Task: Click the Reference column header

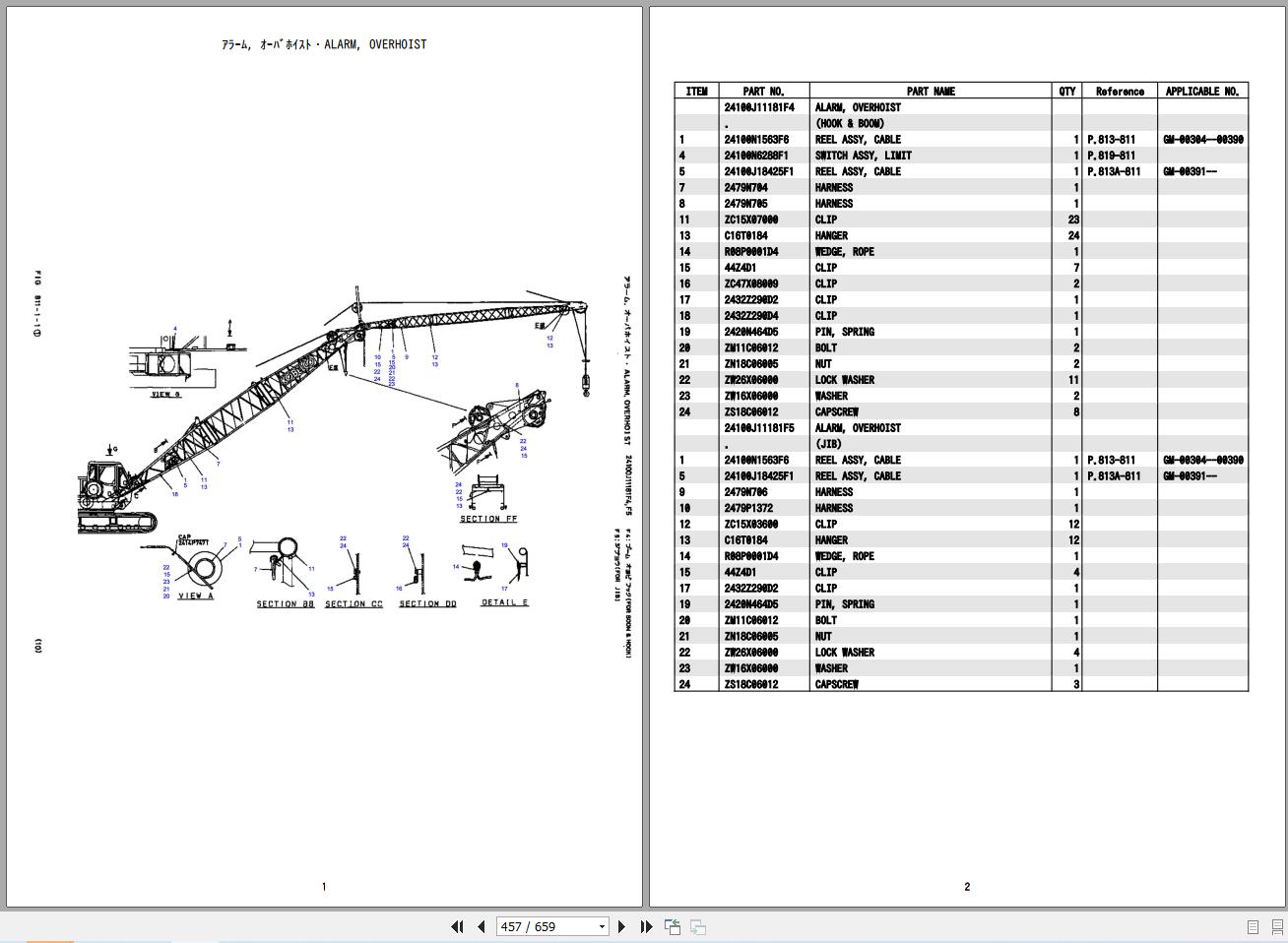Action: (1120, 91)
